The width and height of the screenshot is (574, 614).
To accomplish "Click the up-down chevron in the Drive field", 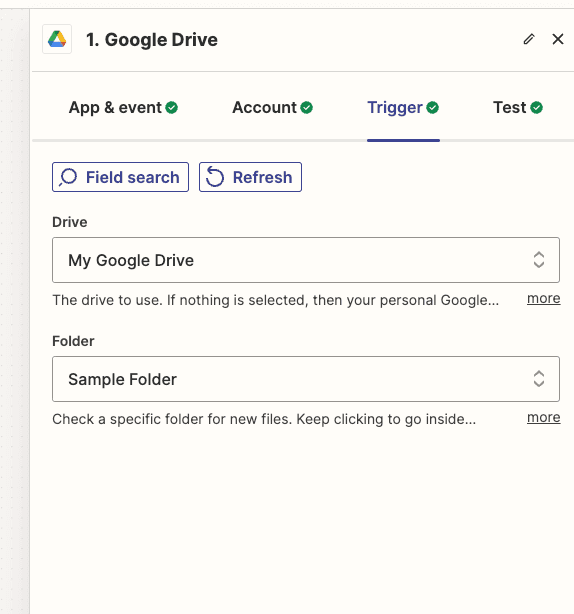I will click(539, 260).
